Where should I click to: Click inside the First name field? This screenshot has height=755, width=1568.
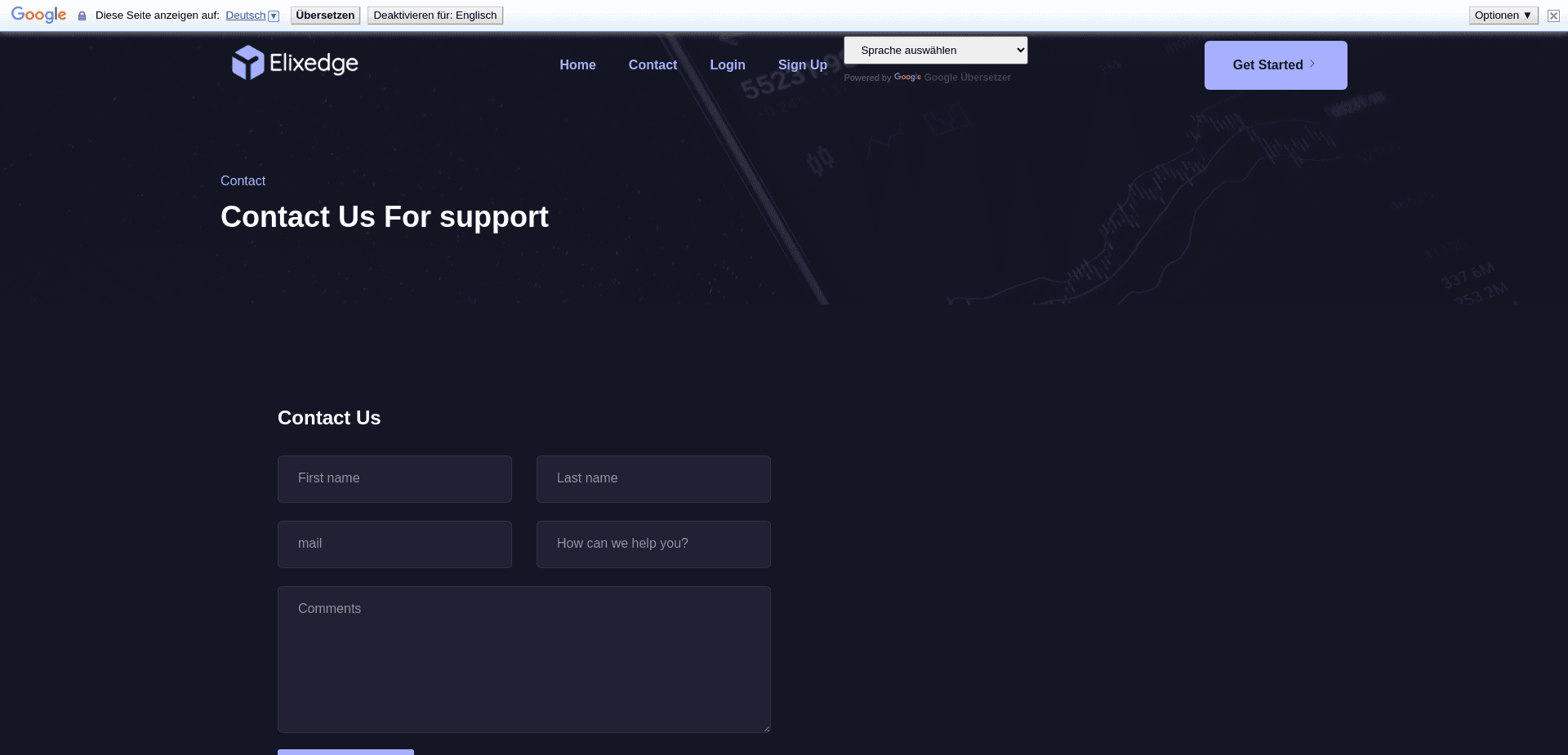[x=394, y=479]
